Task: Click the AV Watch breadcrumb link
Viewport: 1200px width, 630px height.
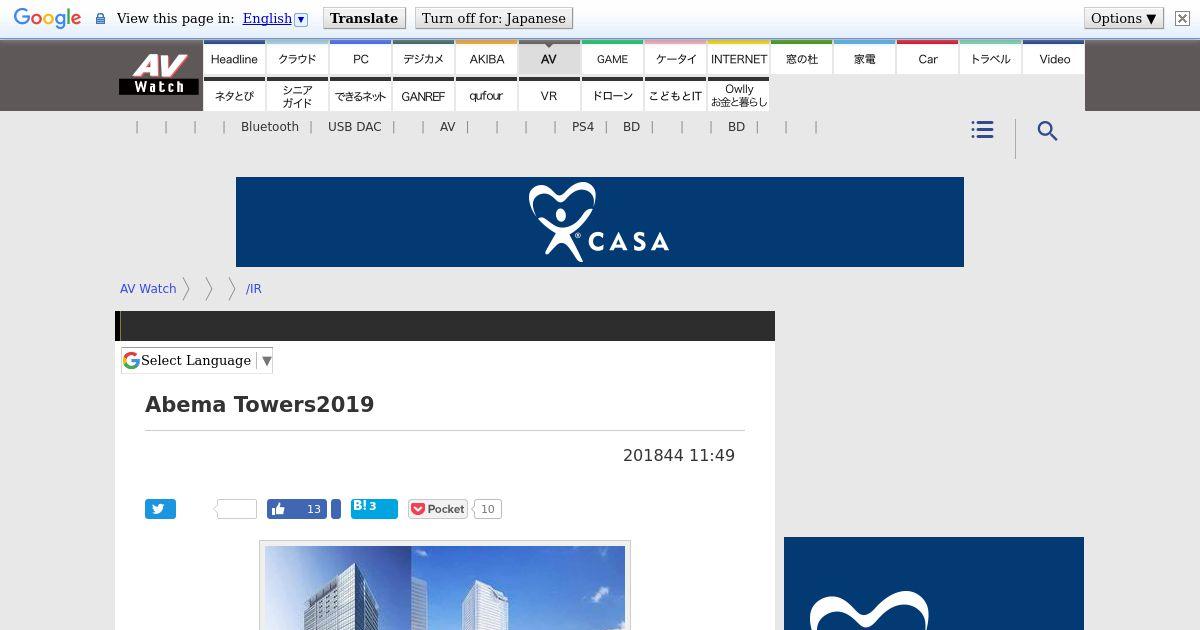Action: tap(148, 288)
